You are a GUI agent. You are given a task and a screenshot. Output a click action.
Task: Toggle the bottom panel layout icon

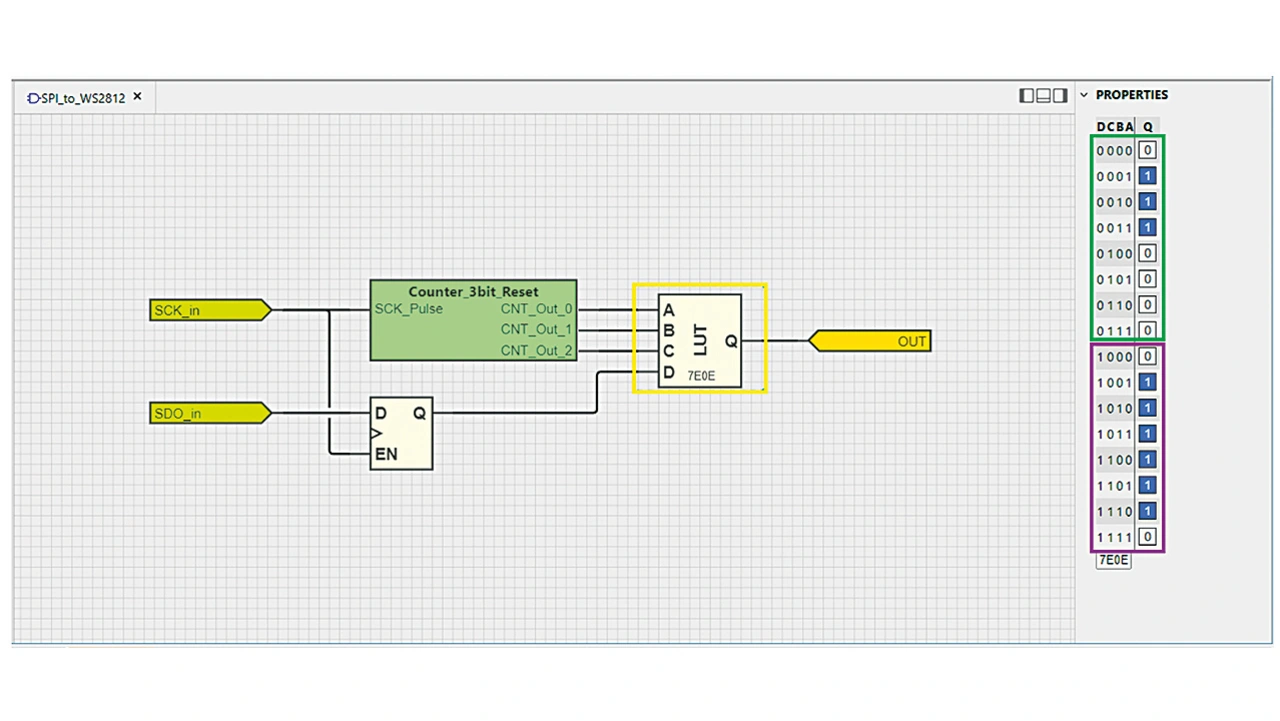(x=1043, y=96)
